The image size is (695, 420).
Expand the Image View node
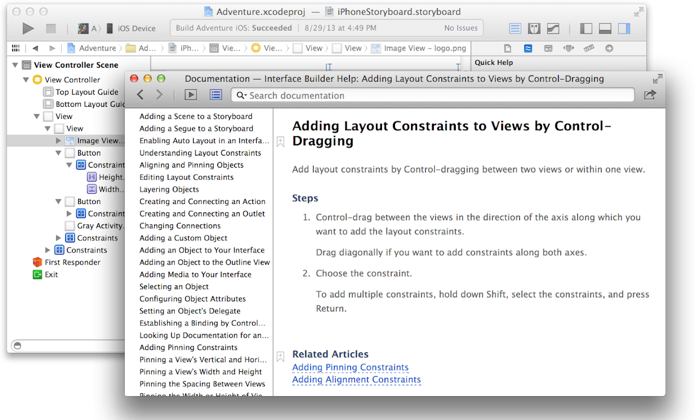click(x=58, y=140)
